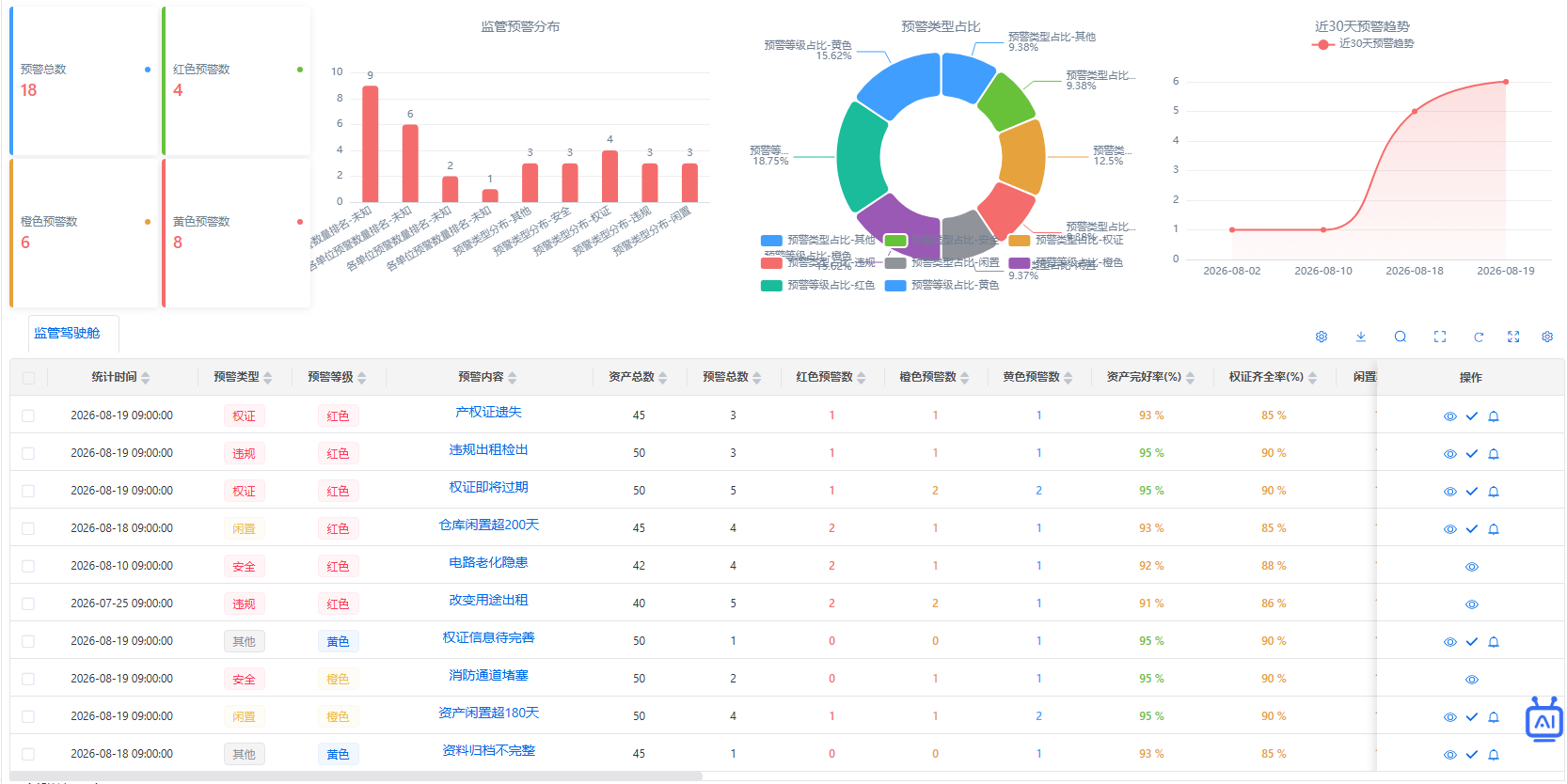This screenshot has width=1567, height=784.
Task: View details of 产权证遗失 row with eye icon
Action: coord(1450,416)
